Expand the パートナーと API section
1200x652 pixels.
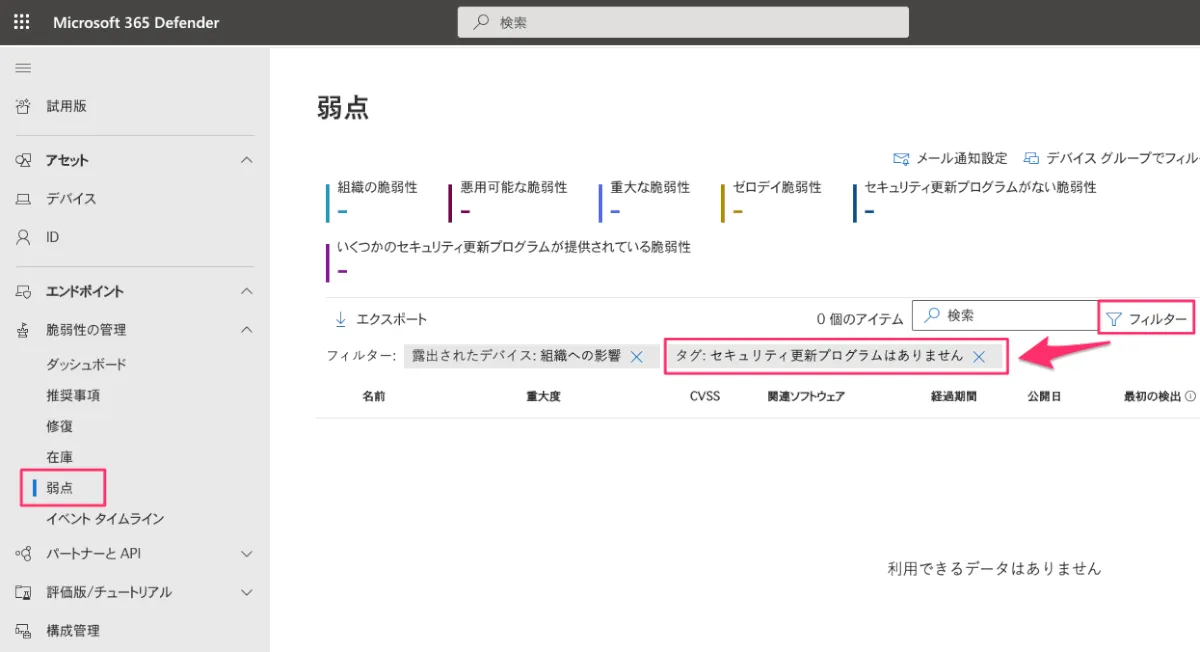tap(247, 553)
